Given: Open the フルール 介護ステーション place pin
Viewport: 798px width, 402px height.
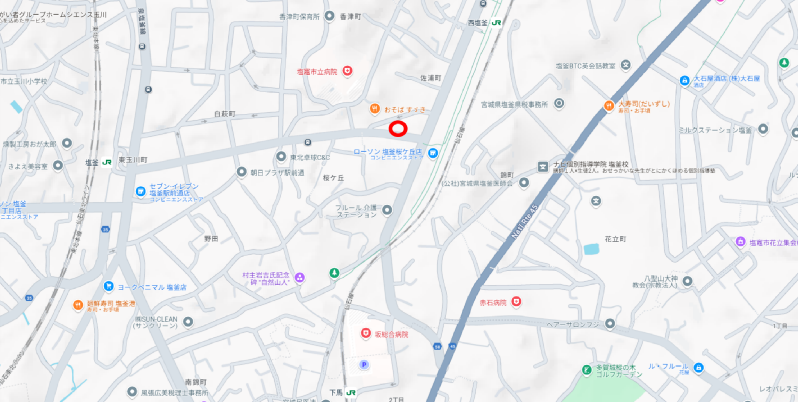Looking at the screenshot, I should click(387, 210).
